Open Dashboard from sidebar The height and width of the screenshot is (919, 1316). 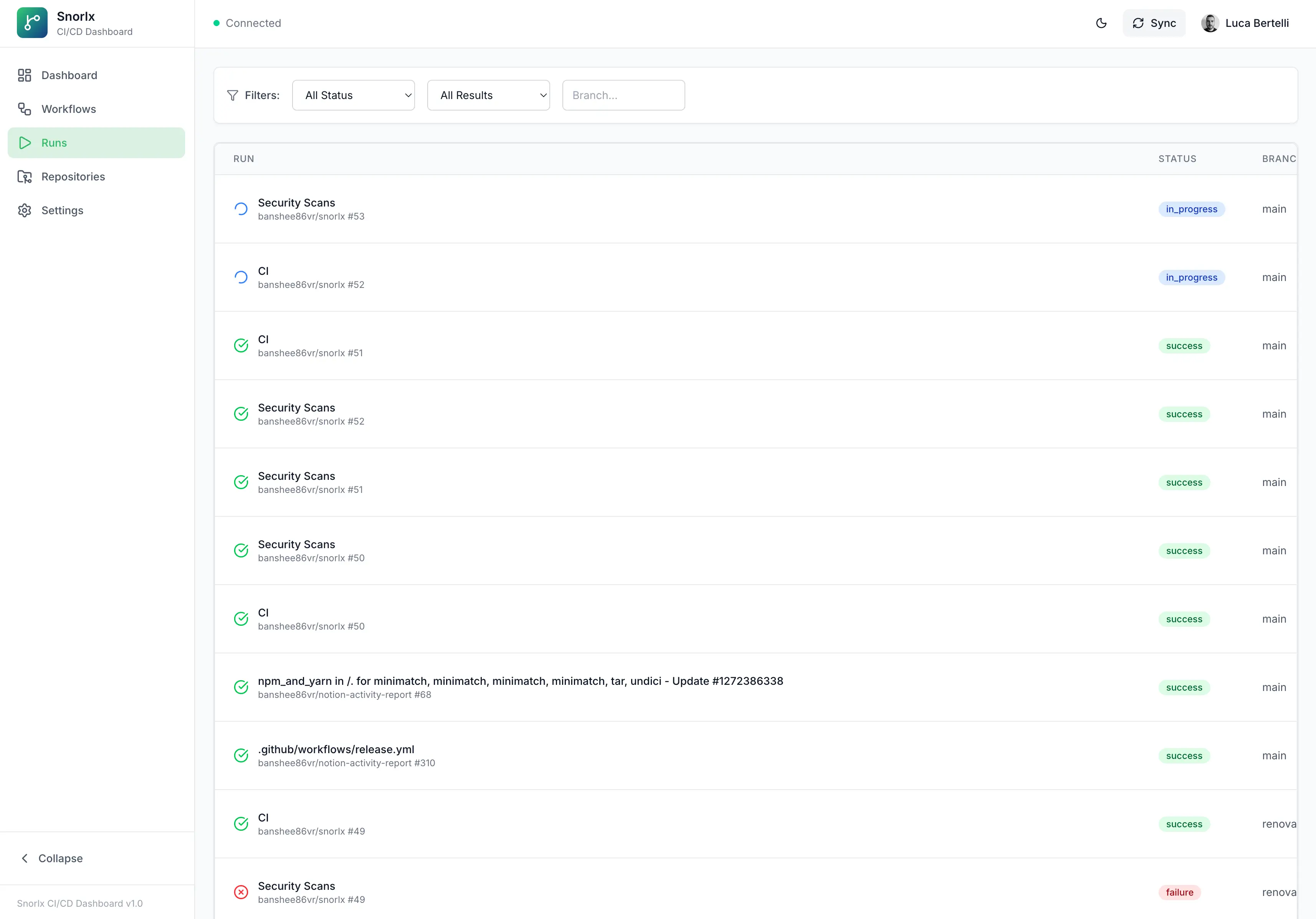pos(96,75)
